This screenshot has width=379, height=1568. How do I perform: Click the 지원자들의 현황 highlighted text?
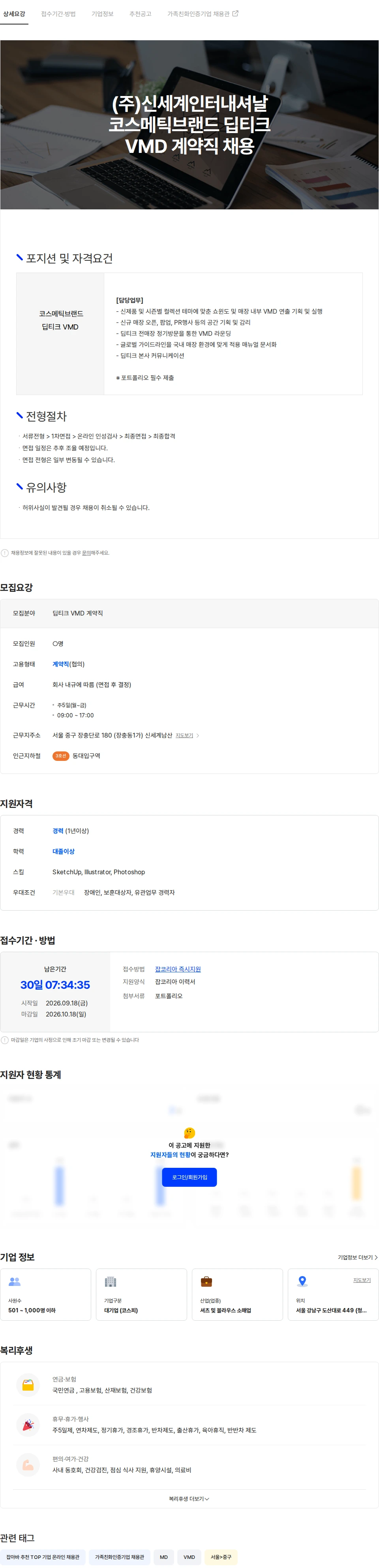[x=170, y=1155]
